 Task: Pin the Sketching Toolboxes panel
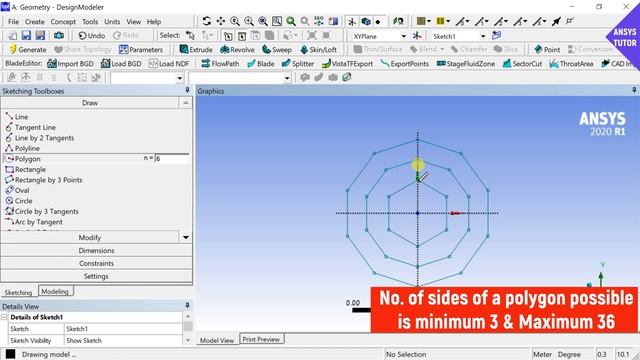point(187,90)
